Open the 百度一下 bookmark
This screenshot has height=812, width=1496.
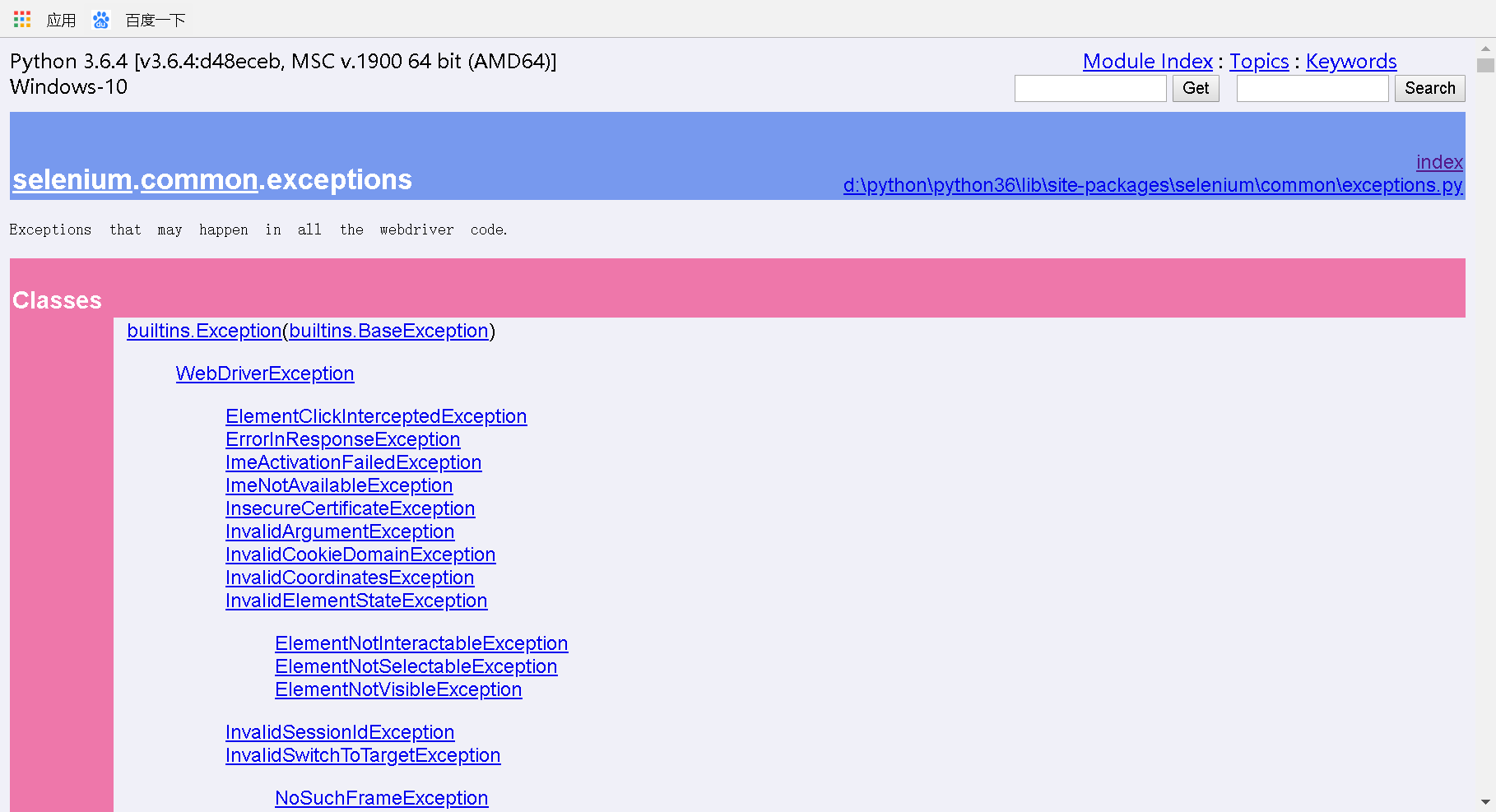(x=156, y=20)
